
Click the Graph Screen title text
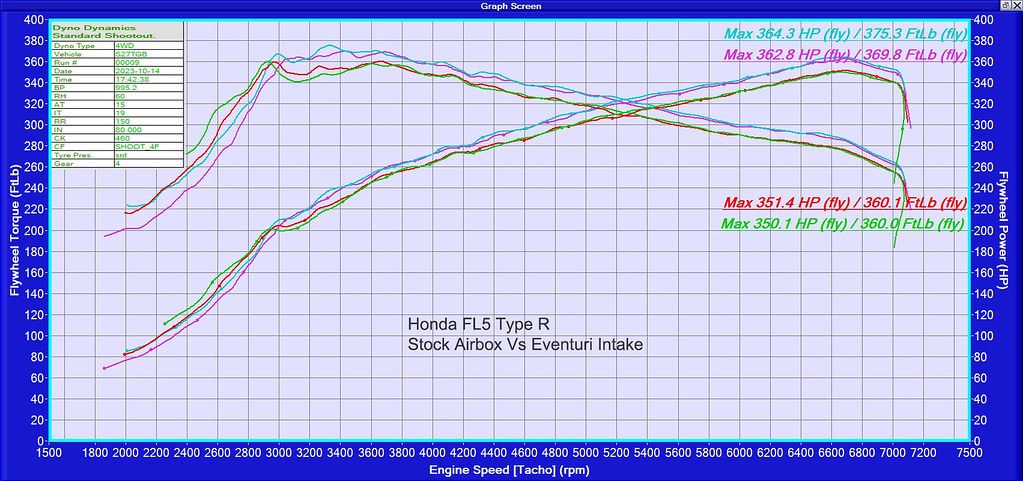(x=511, y=6)
